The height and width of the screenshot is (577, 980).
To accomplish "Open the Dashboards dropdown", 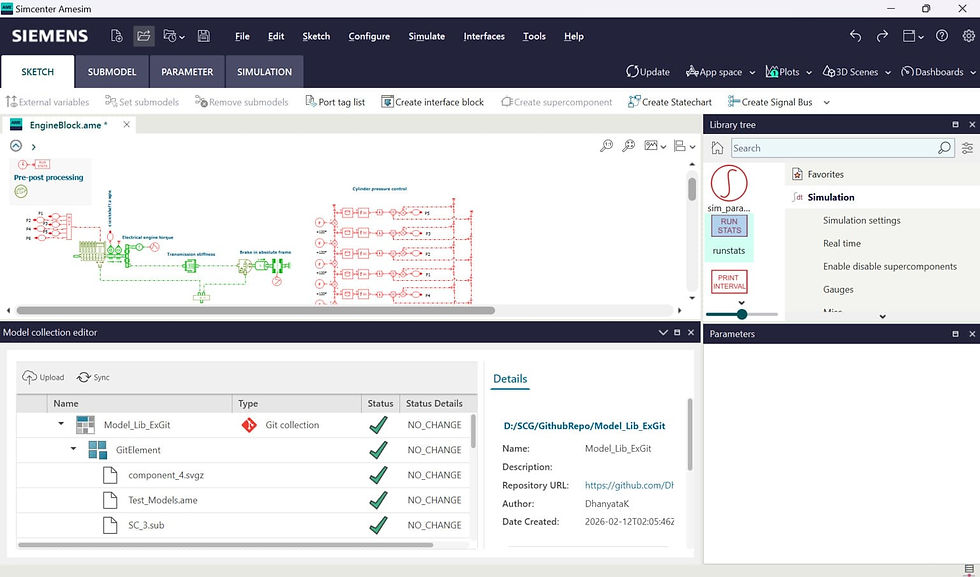I will (x=938, y=72).
